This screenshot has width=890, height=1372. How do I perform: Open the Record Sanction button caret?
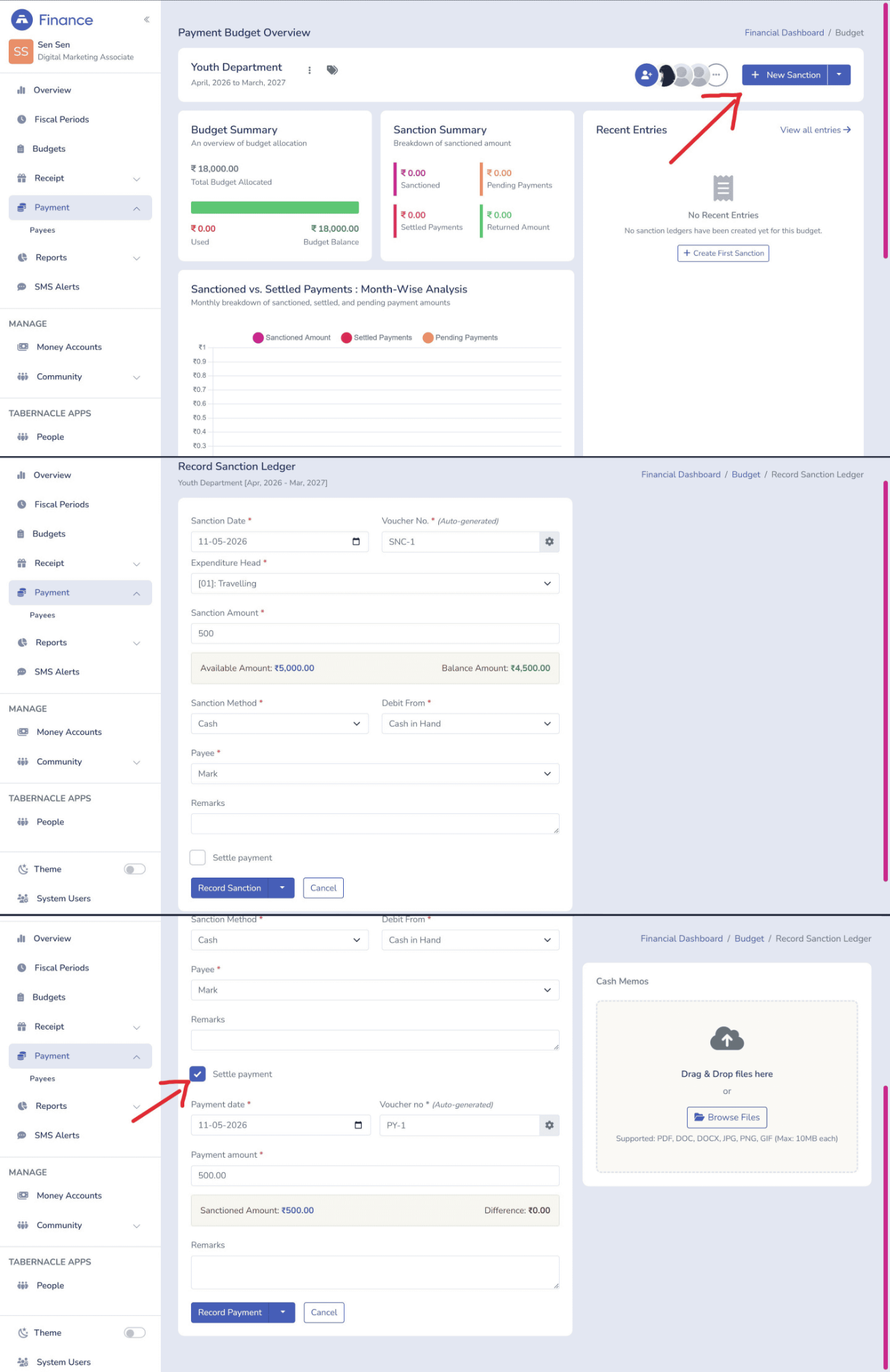pos(282,888)
